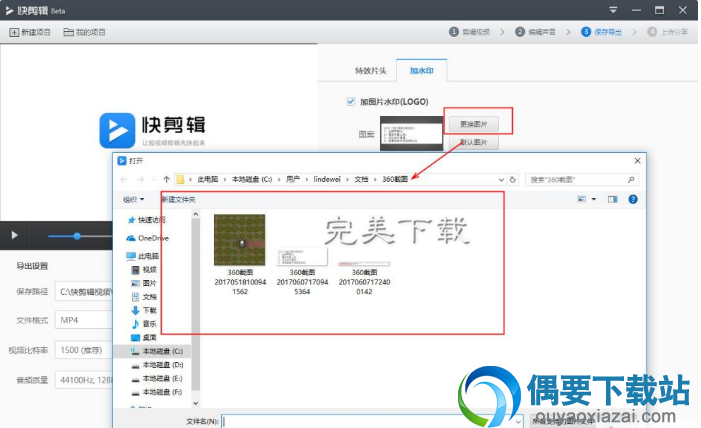Select OneDrive in the navigation pane
Image resolution: width=701 pixels, height=428 pixels.
pos(148,238)
